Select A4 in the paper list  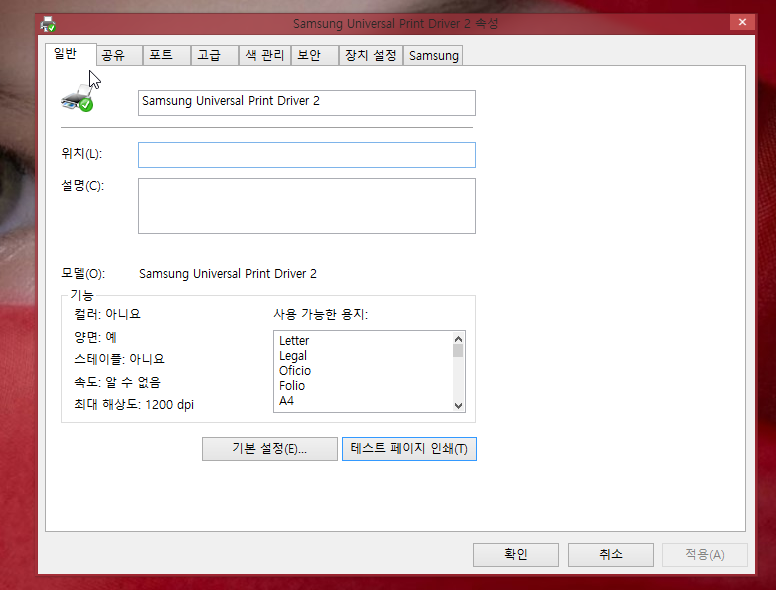point(287,400)
